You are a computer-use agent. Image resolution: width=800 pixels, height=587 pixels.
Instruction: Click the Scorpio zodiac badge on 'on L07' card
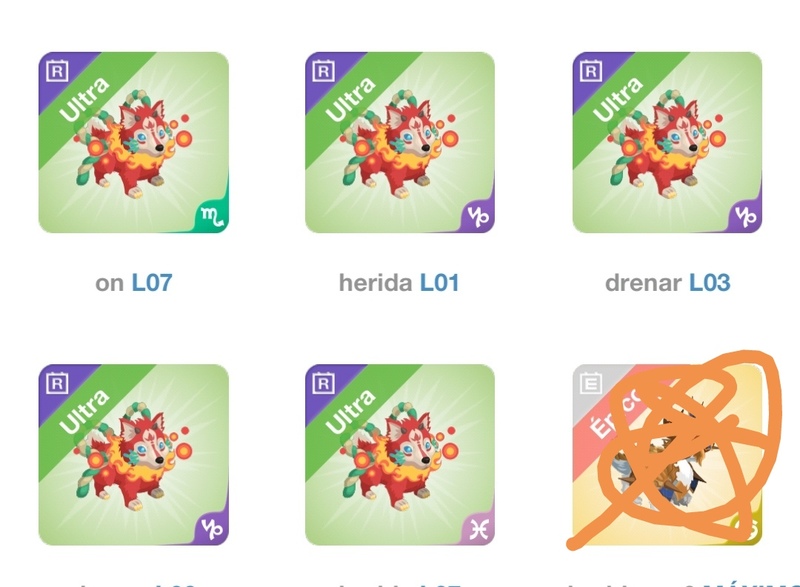click(x=213, y=217)
